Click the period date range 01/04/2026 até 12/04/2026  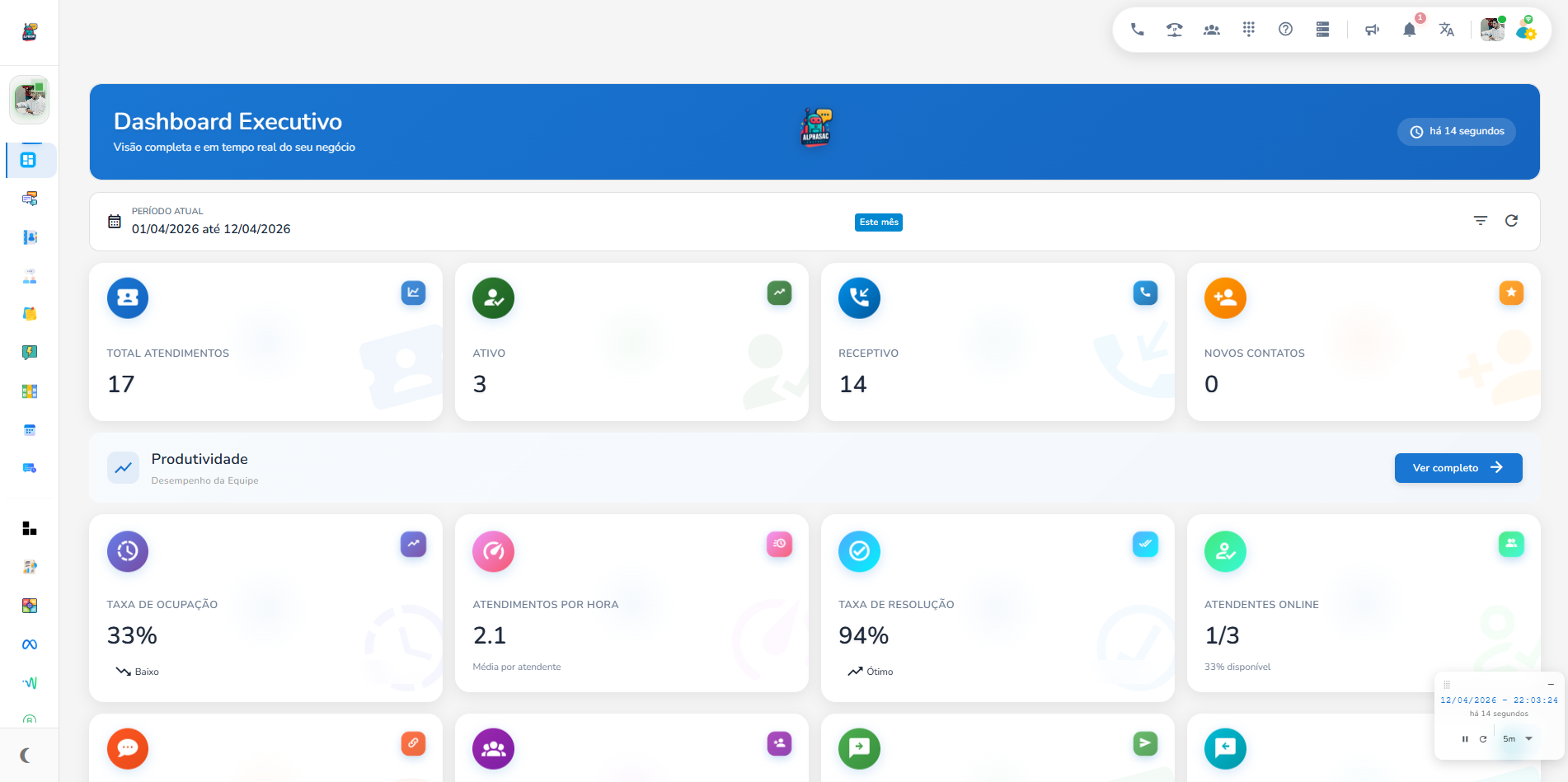(211, 229)
